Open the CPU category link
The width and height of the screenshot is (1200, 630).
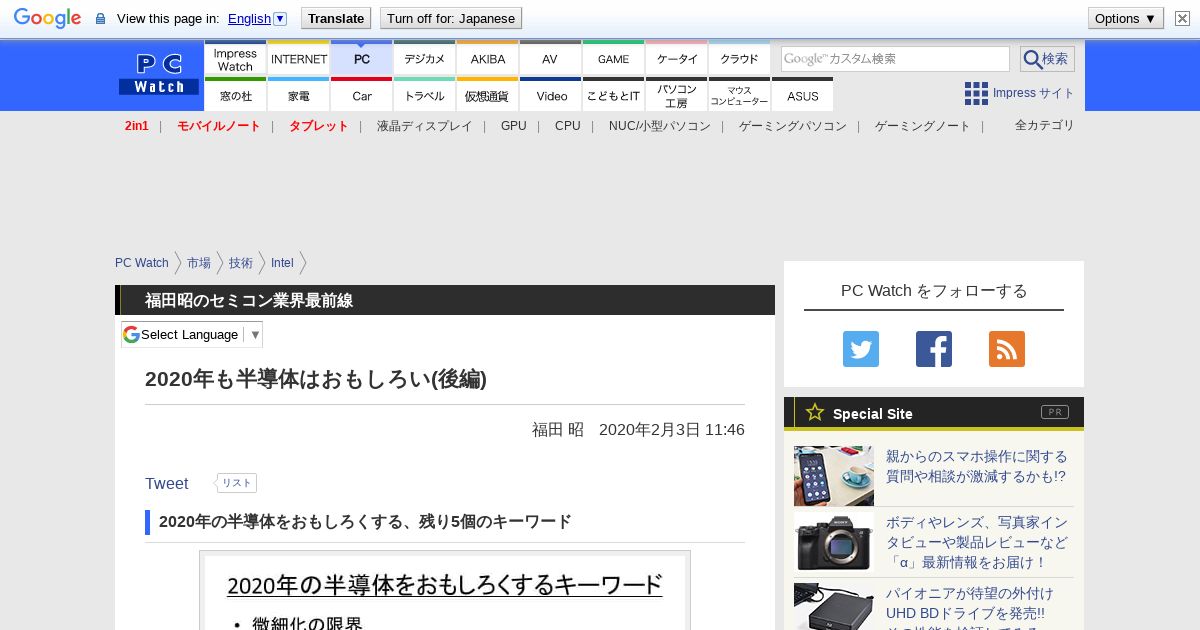(568, 126)
